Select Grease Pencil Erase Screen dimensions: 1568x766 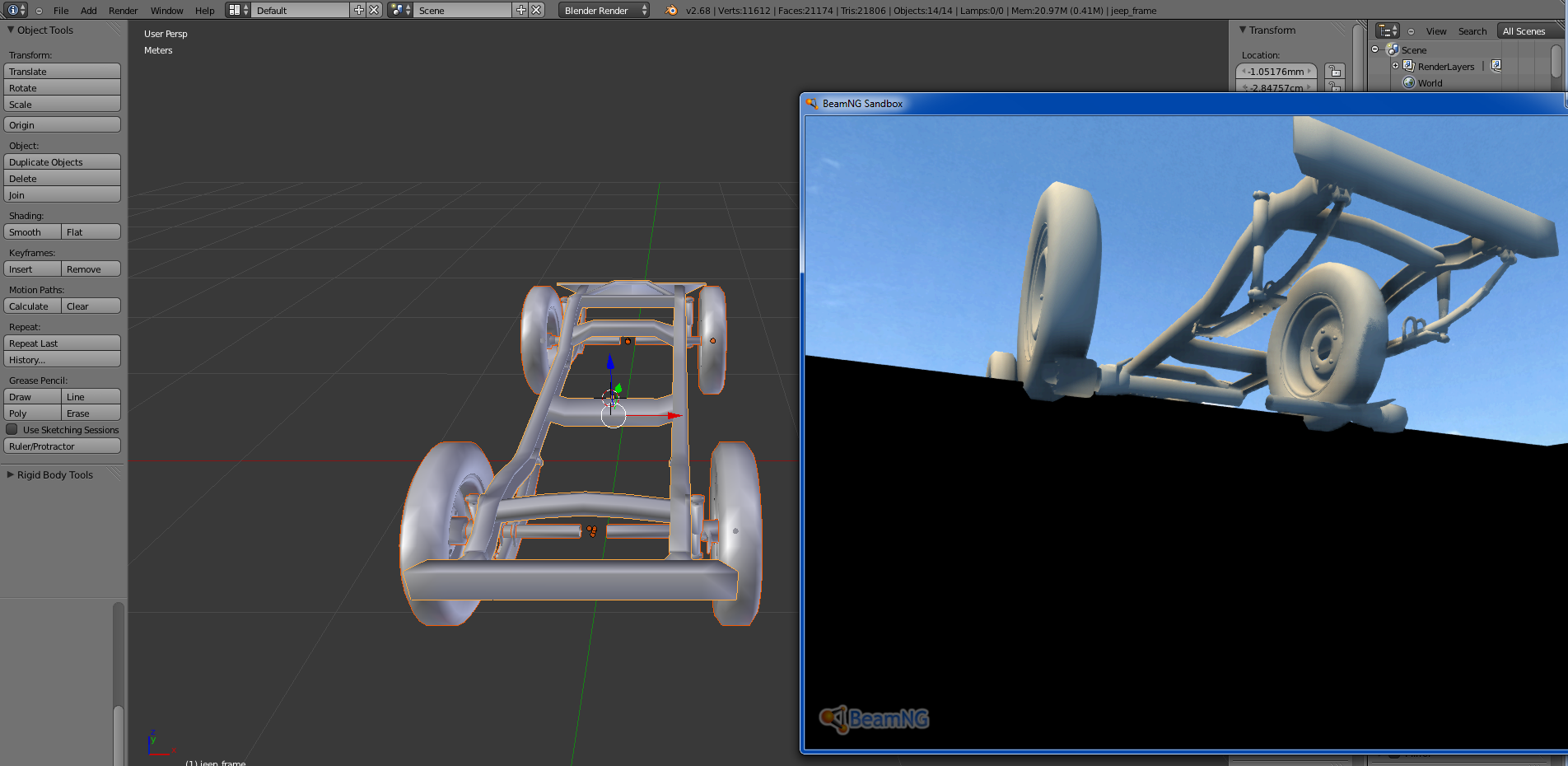click(x=91, y=413)
